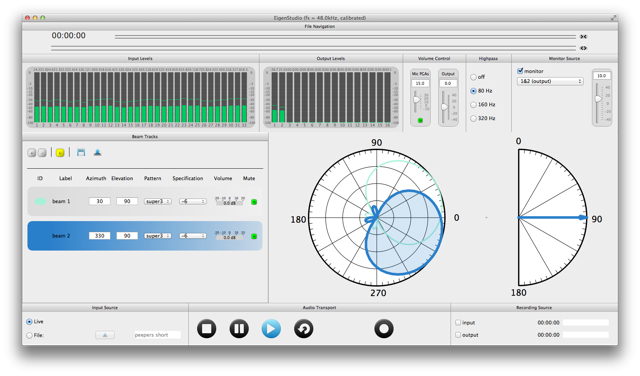Screen dimensions: 640x376
Task: Click the Azimuth field of beam 1
Action: click(100, 201)
